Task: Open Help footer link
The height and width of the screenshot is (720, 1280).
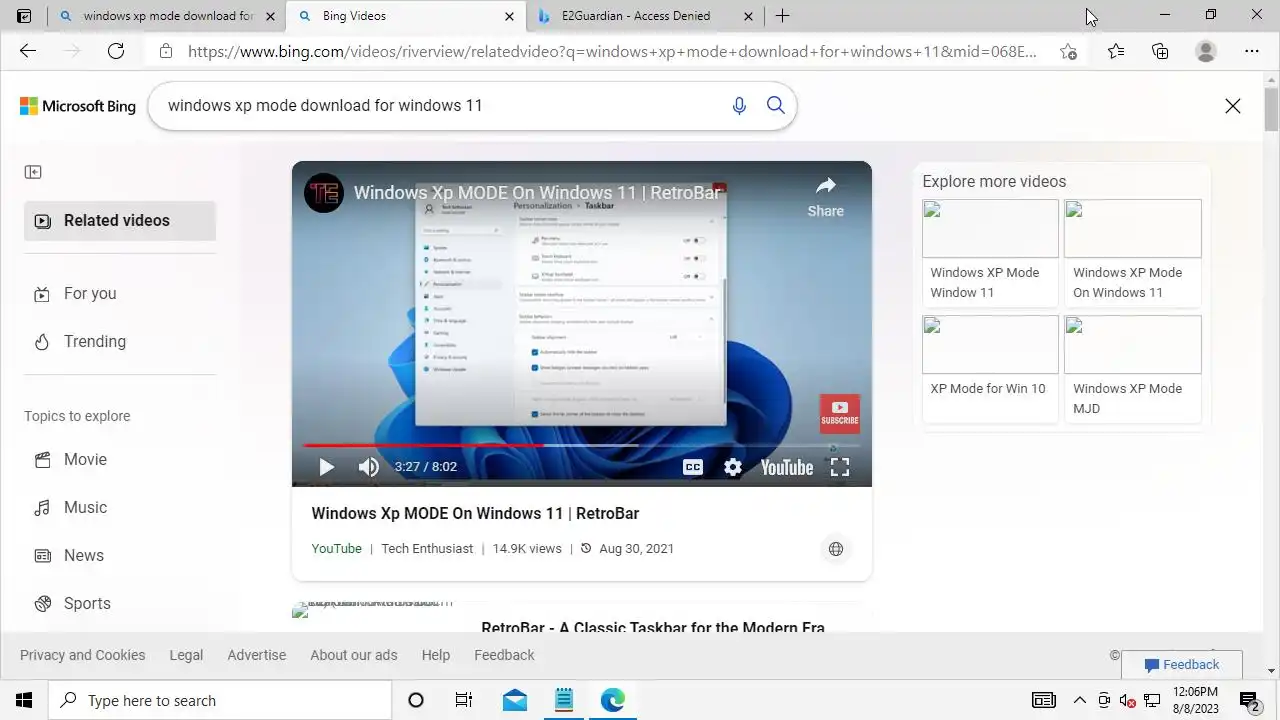Action: (435, 655)
